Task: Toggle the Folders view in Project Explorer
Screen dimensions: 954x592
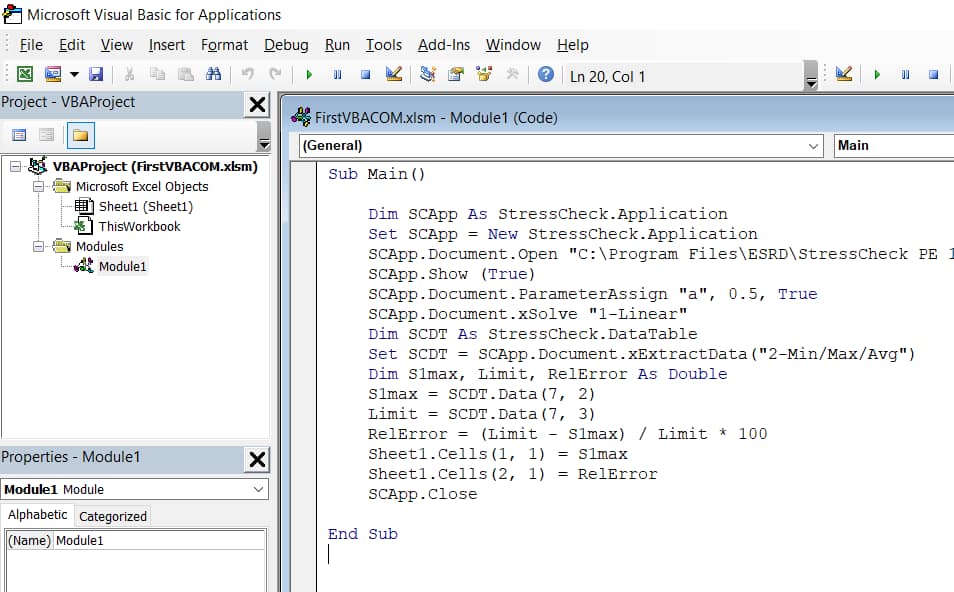Action: pos(80,135)
